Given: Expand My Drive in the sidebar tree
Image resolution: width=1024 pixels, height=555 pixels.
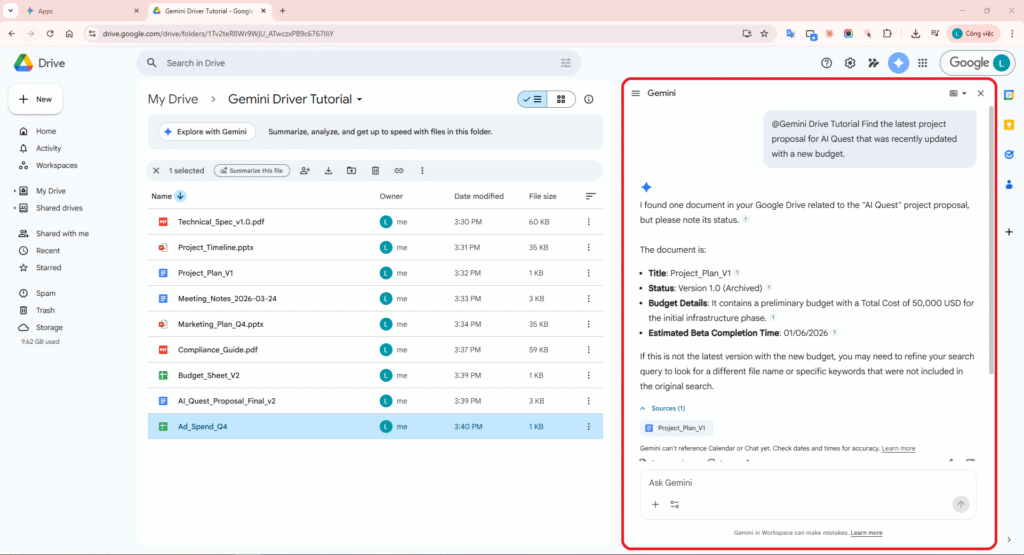Looking at the screenshot, I should (14, 191).
